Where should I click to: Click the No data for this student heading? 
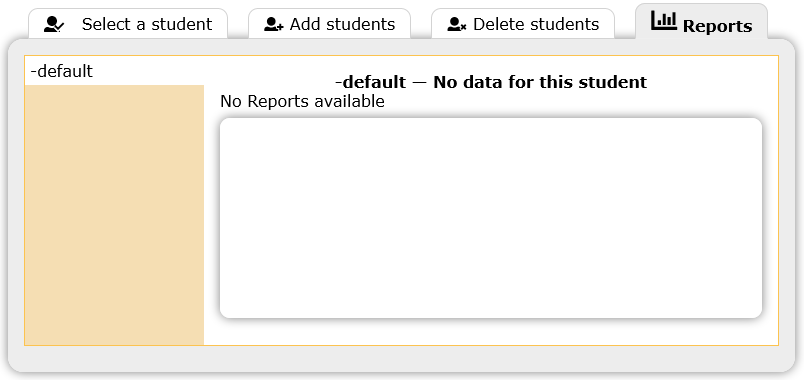(x=540, y=82)
